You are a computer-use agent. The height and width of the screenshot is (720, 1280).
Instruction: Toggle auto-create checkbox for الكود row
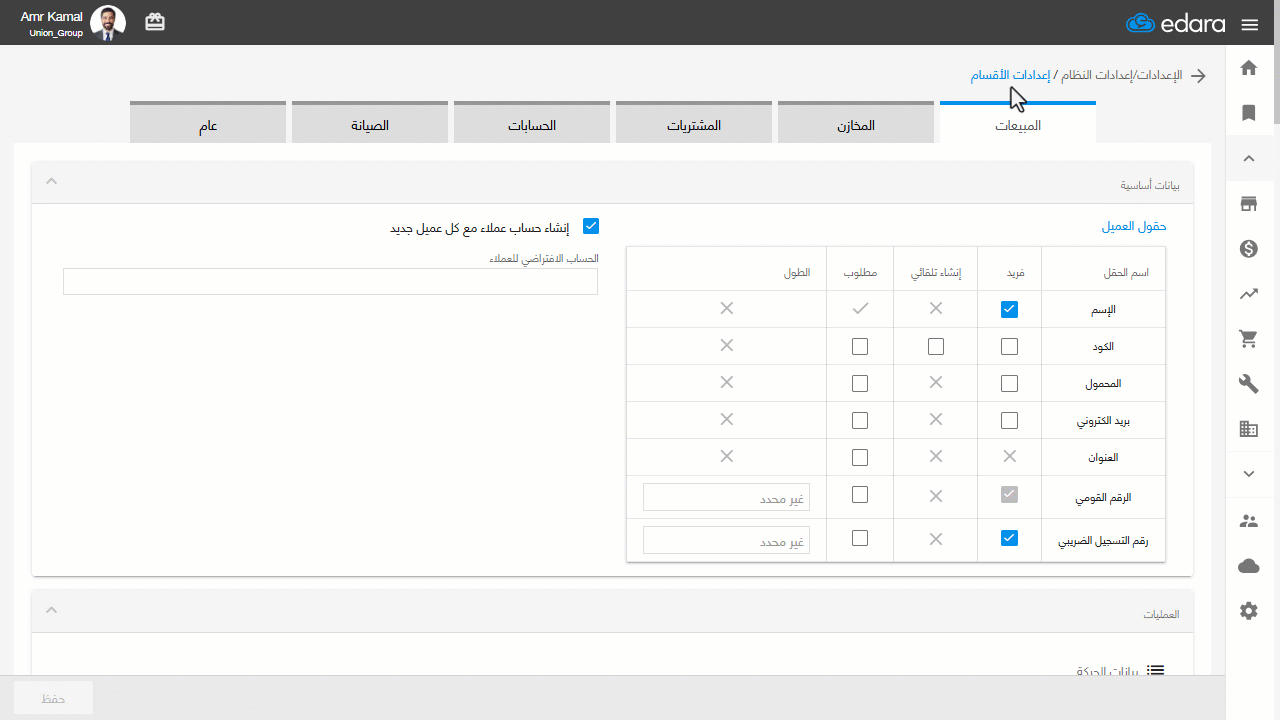(x=935, y=346)
